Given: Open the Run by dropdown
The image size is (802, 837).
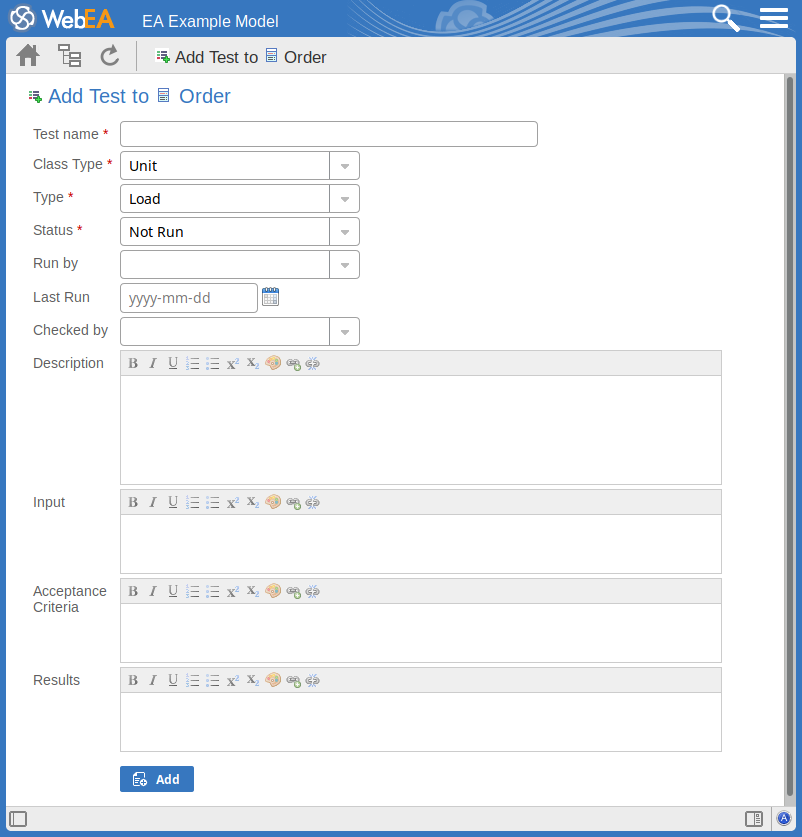Looking at the screenshot, I should click(x=344, y=265).
